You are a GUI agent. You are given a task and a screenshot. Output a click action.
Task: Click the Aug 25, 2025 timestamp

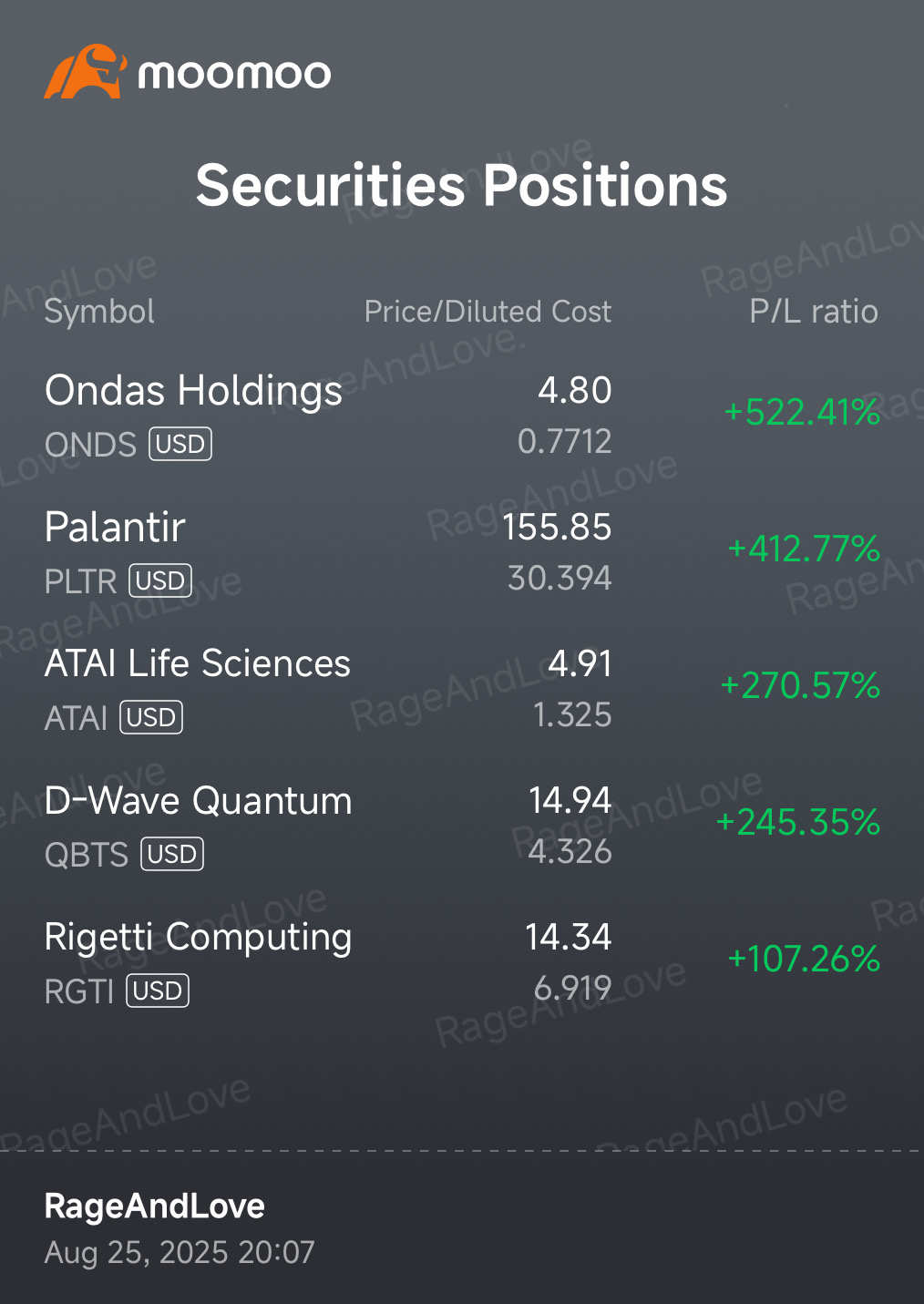point(180,1253)
